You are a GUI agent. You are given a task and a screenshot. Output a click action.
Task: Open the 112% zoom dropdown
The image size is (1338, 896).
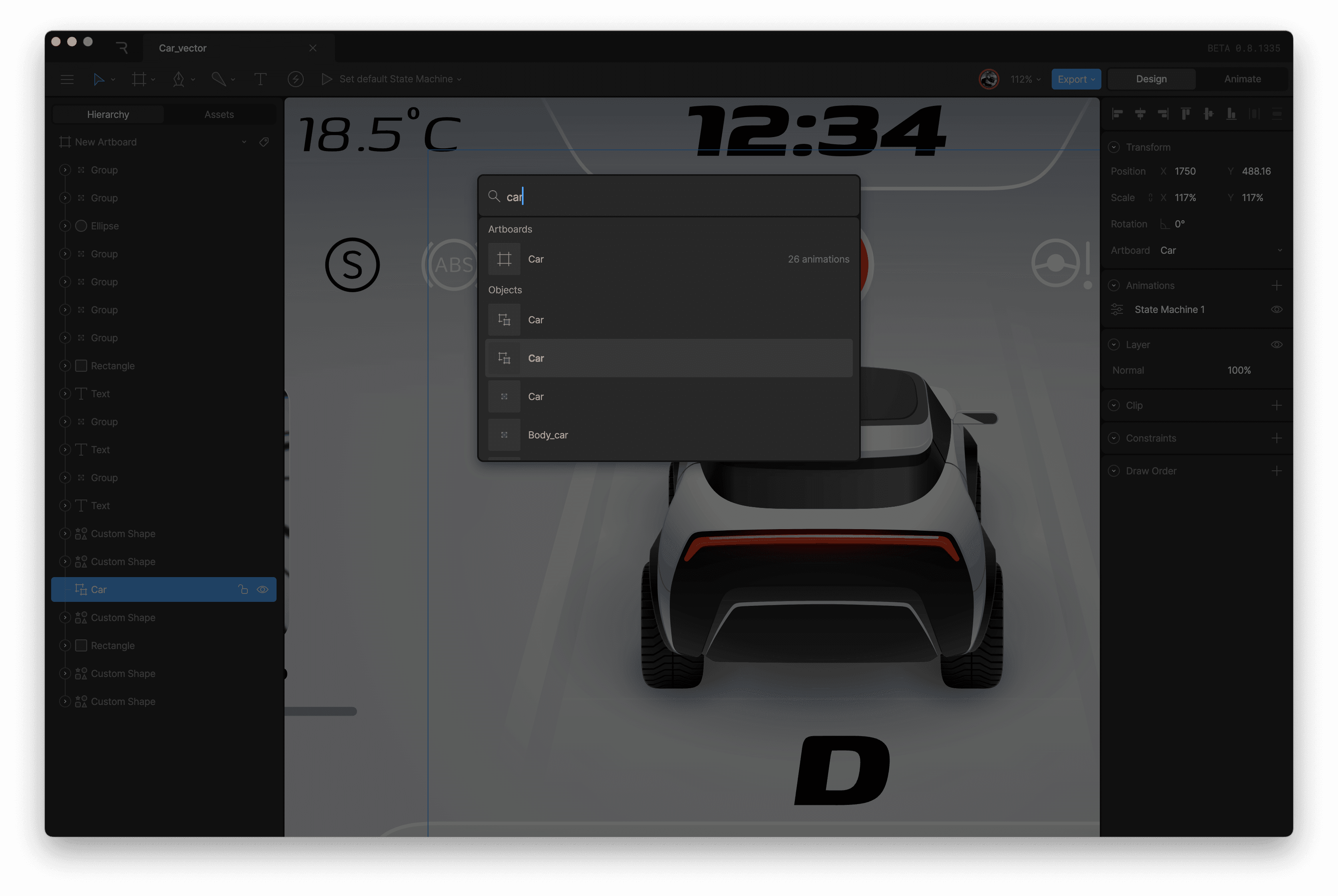click(1025, 80)
